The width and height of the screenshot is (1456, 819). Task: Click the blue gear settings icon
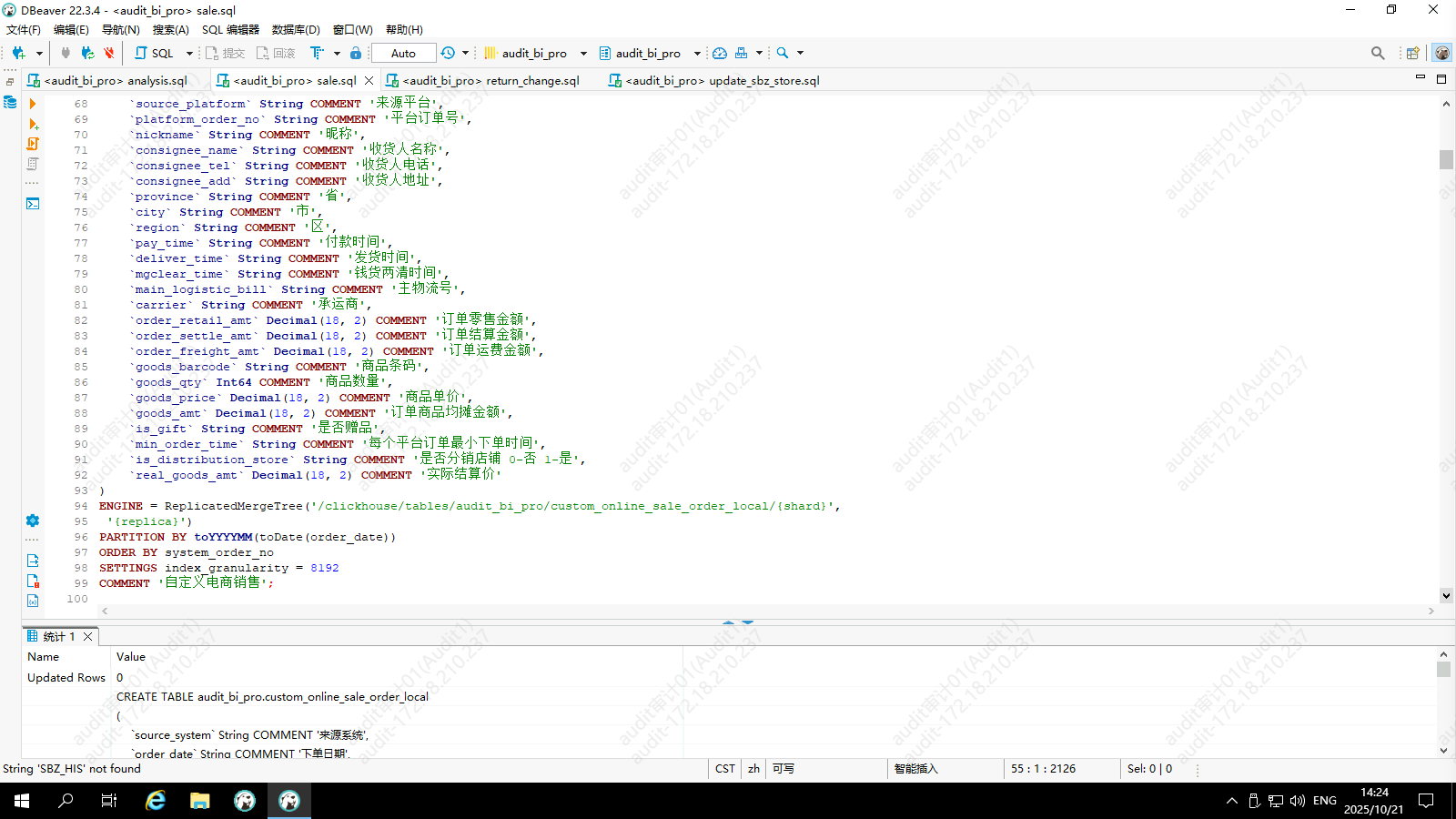(x=33, y=521)
